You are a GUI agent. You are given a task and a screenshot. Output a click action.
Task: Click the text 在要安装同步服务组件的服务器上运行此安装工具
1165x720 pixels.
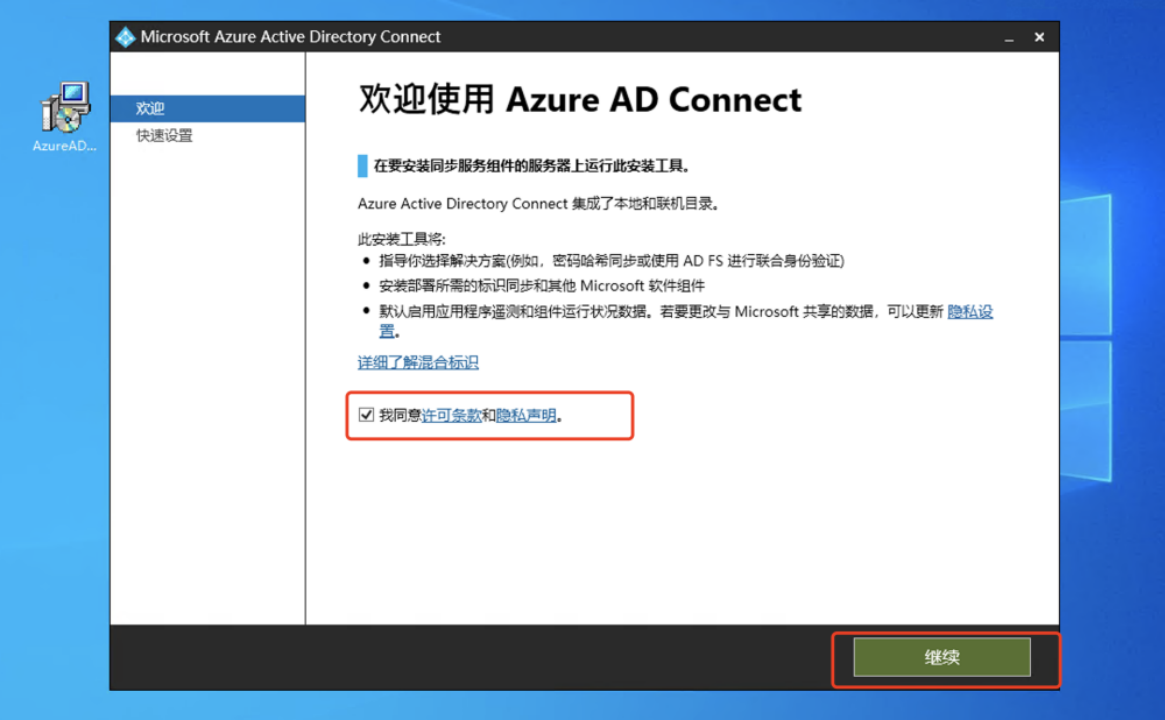(532, 166)
